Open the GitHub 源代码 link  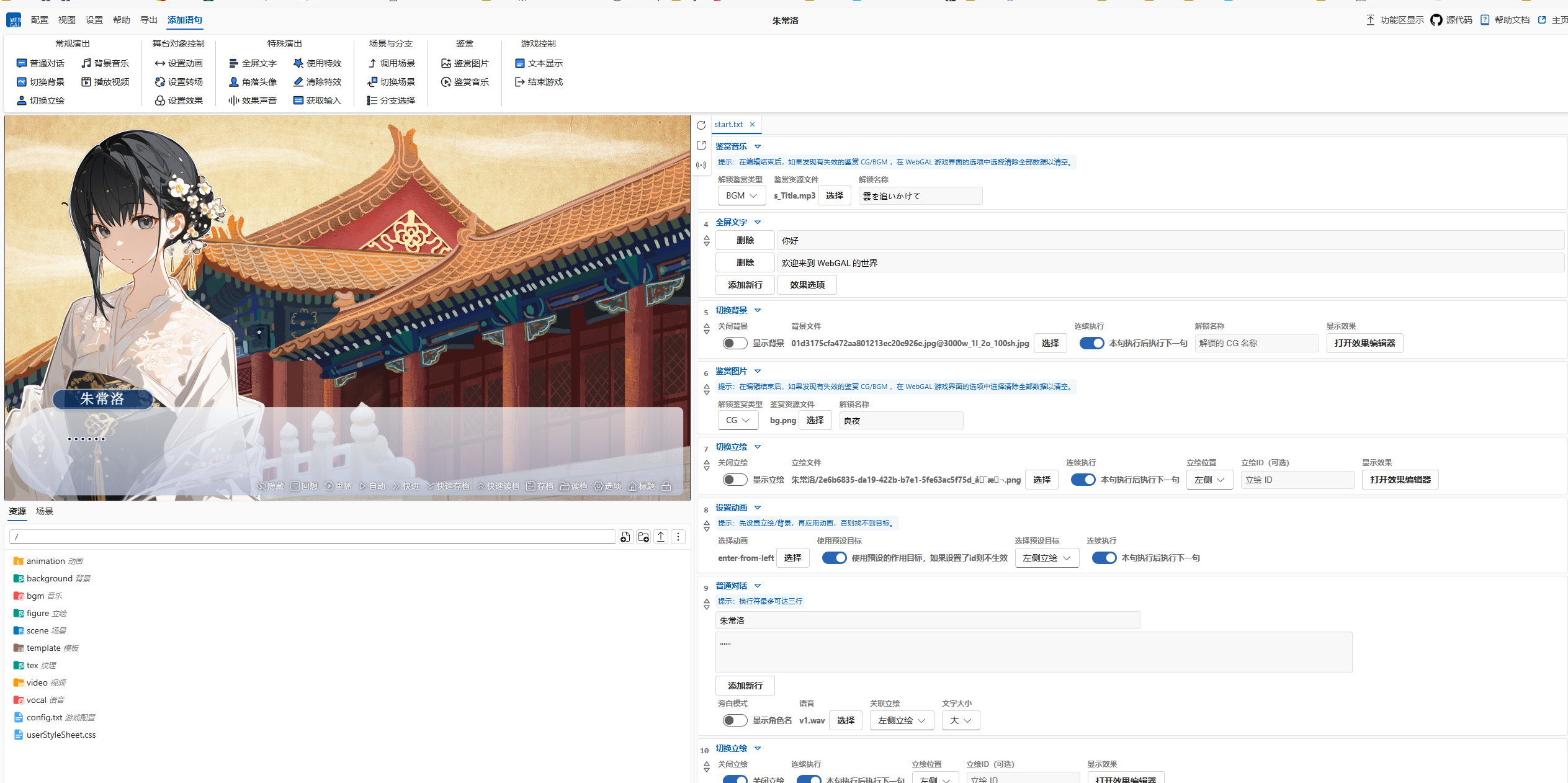click(1451, 20)
